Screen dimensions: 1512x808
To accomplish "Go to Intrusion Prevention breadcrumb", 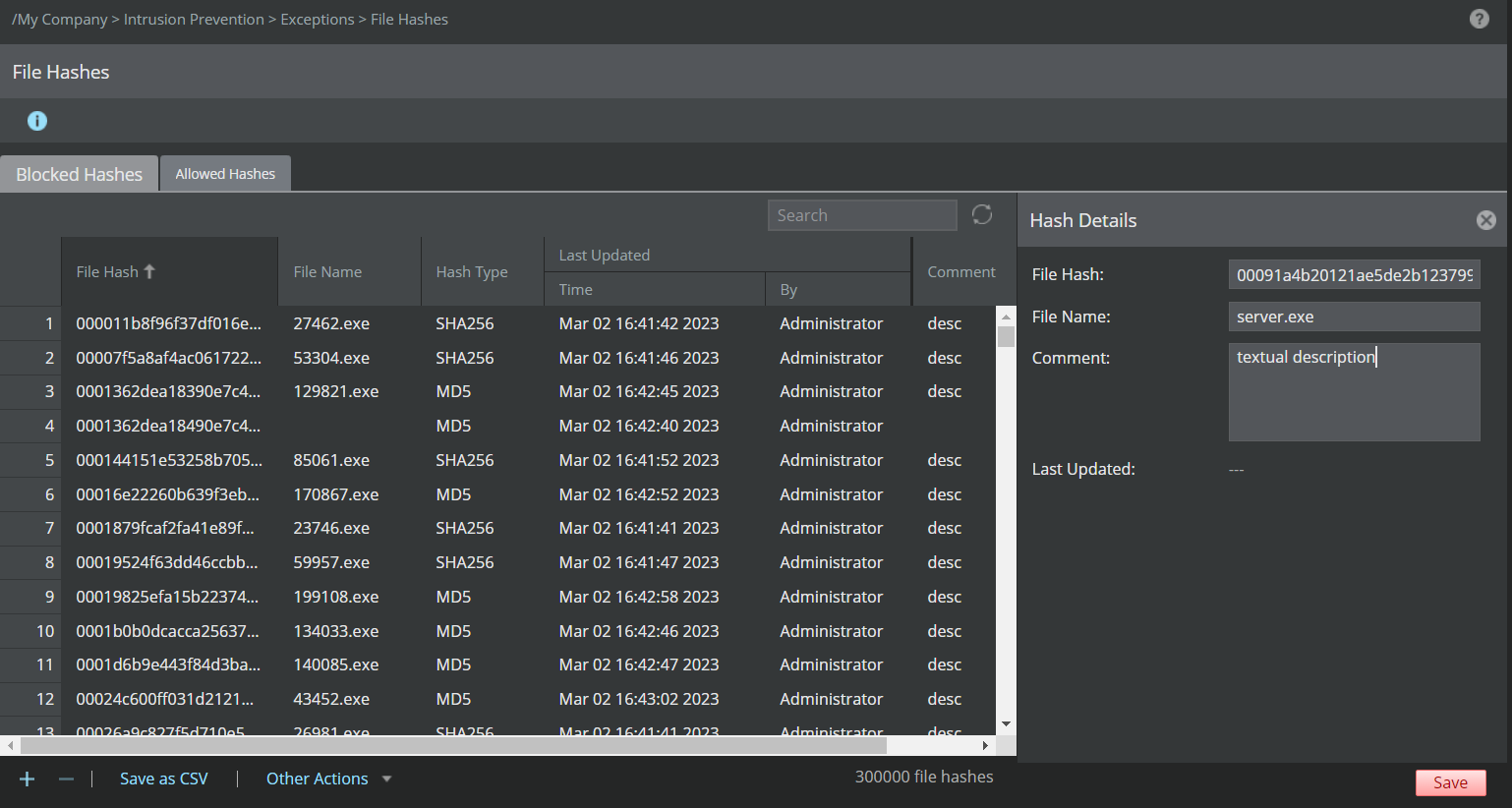I will point(194,20).
